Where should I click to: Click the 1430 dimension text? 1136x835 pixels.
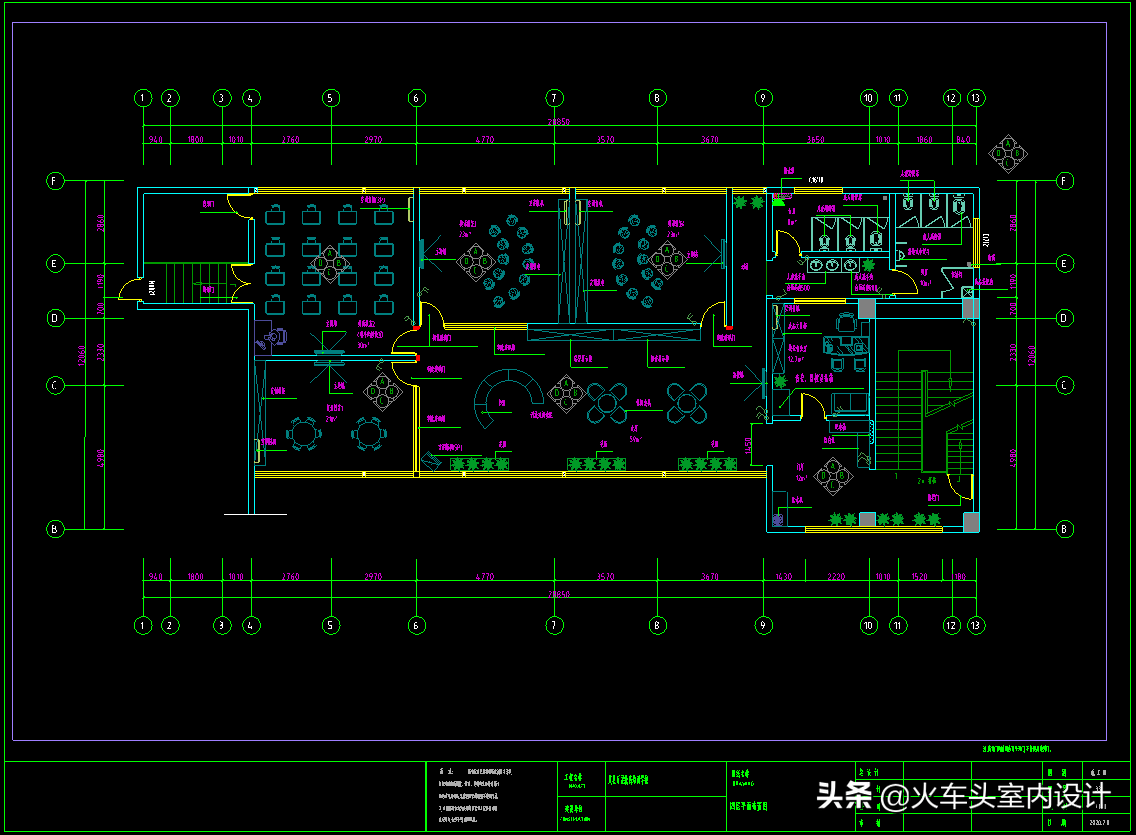tap(784, 577)
